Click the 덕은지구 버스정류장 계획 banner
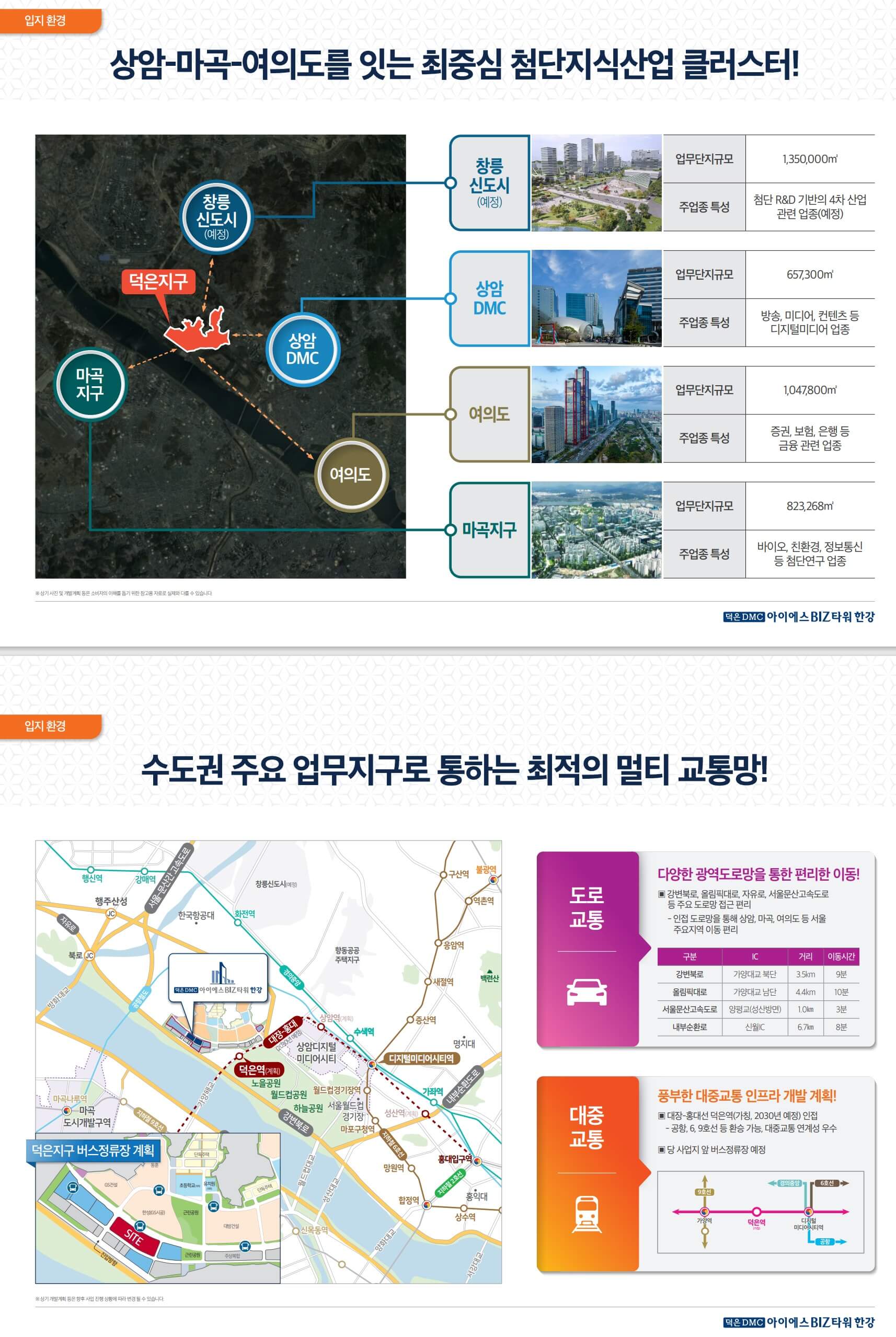This screenshot has height=1337, width=896. tap(94, 1150)
